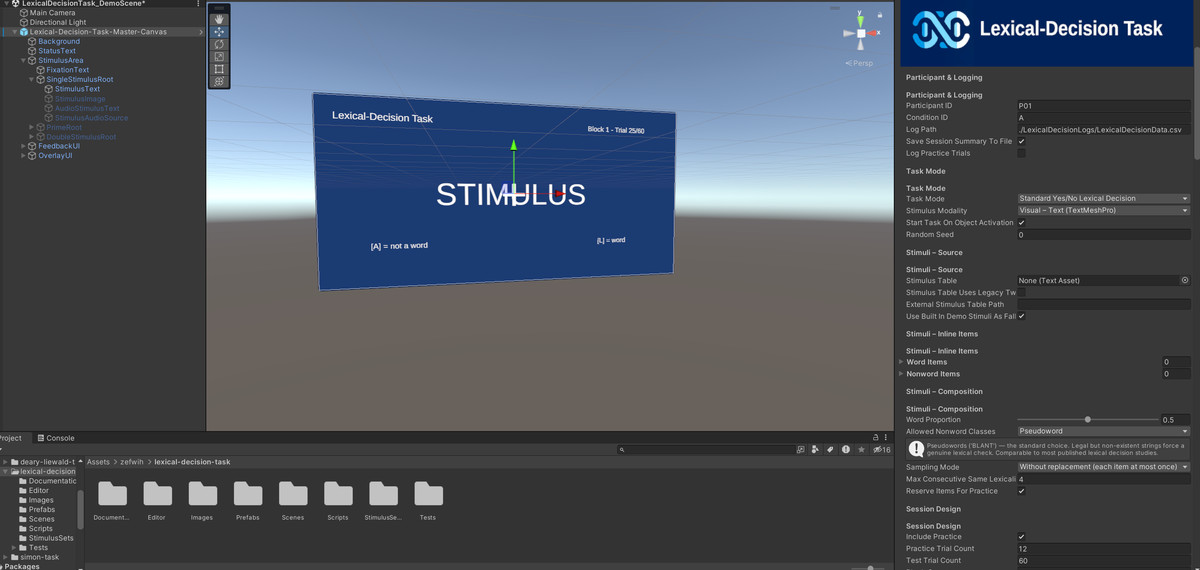Screen dimensions: 1200x570
Task: Click the 'zefwih' breadcrumb link
Action: click(132, 462)
